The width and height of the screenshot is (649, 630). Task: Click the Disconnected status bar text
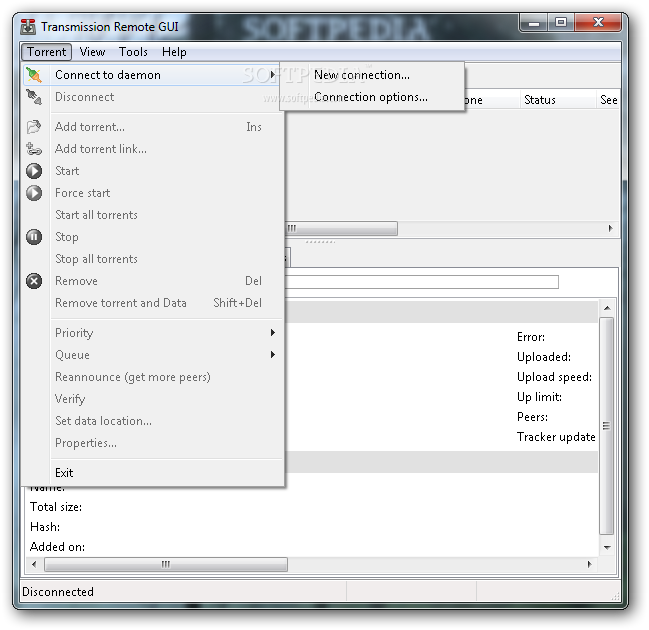tap(58, 592)
